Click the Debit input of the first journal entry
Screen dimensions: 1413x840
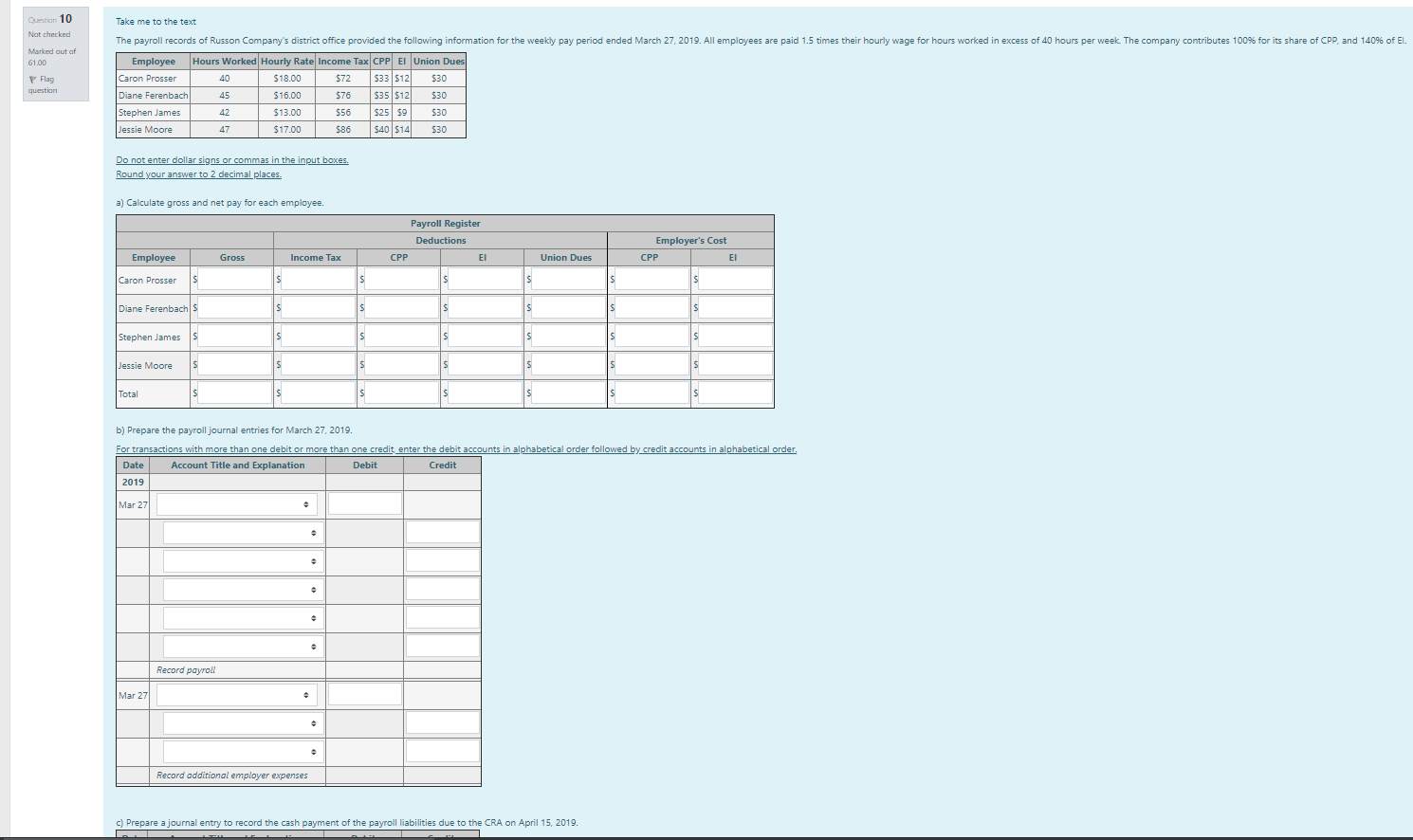tap(364, 503)
